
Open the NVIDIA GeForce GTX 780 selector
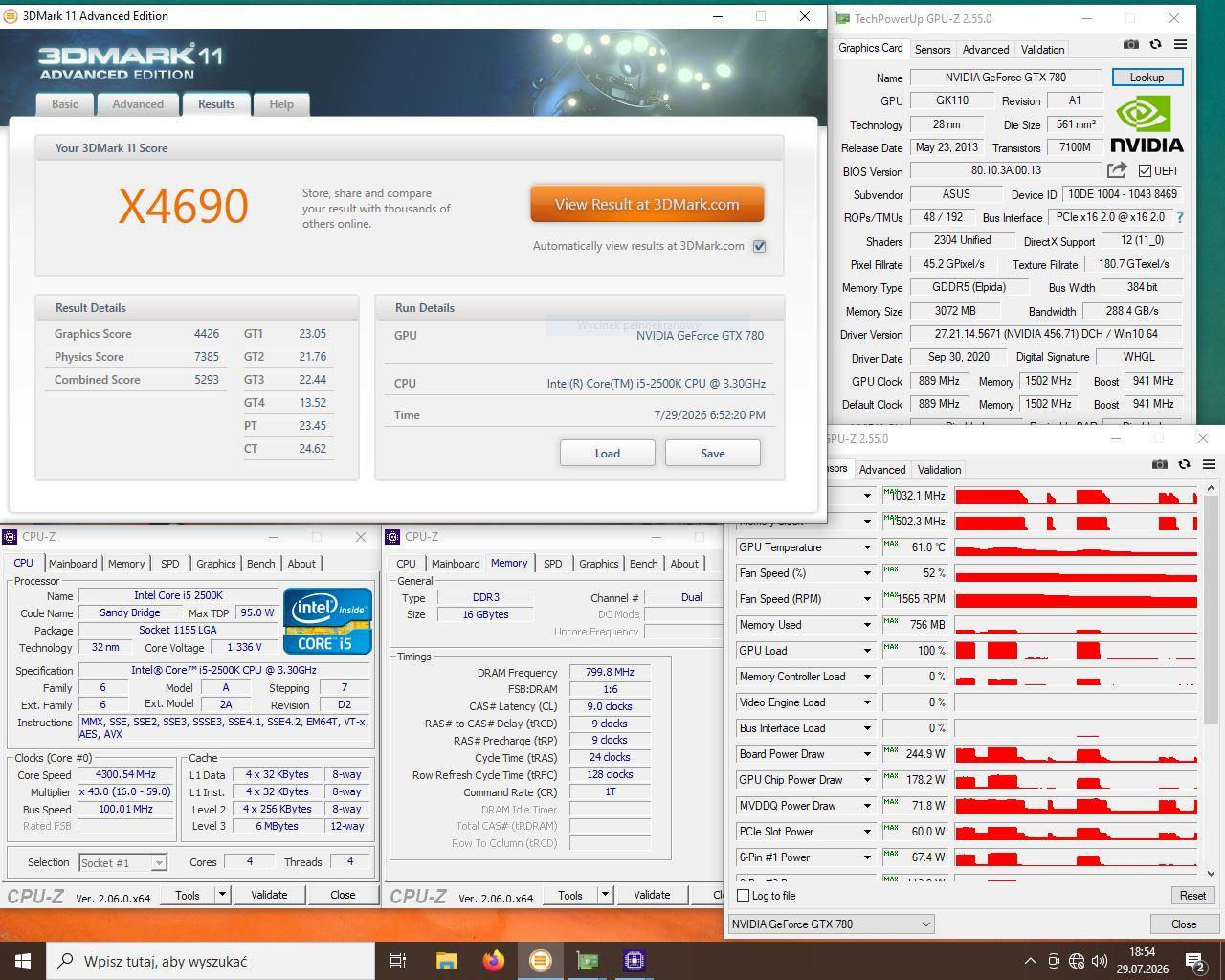point(832,924)
